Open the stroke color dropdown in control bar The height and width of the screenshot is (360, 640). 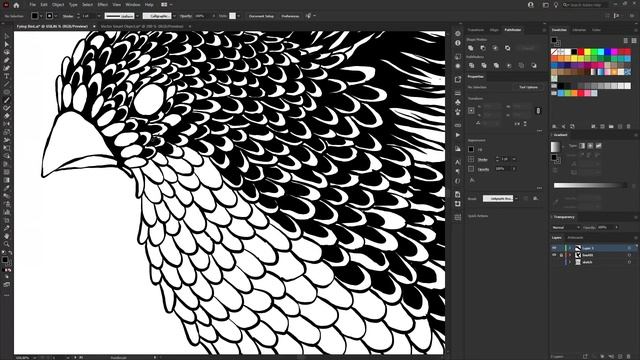[56, 16]
